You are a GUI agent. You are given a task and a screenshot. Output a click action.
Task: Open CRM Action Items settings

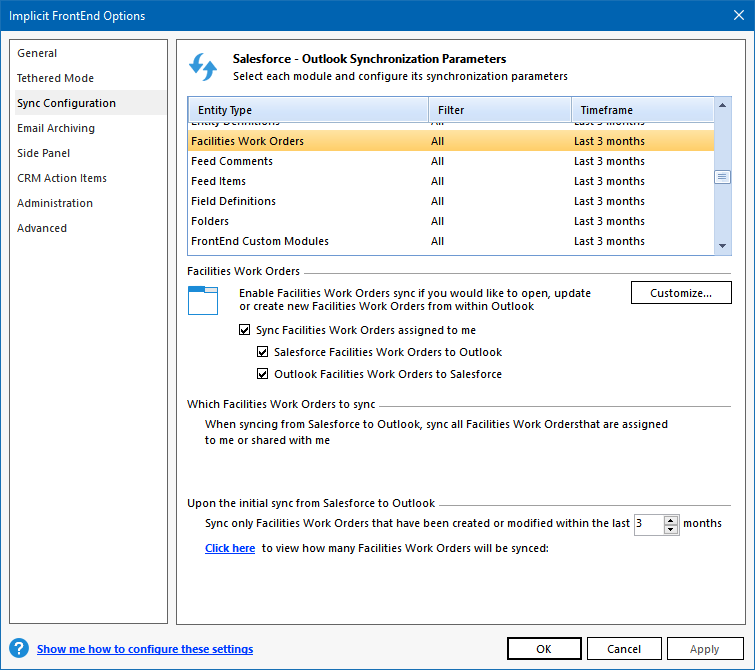(62, 178)
